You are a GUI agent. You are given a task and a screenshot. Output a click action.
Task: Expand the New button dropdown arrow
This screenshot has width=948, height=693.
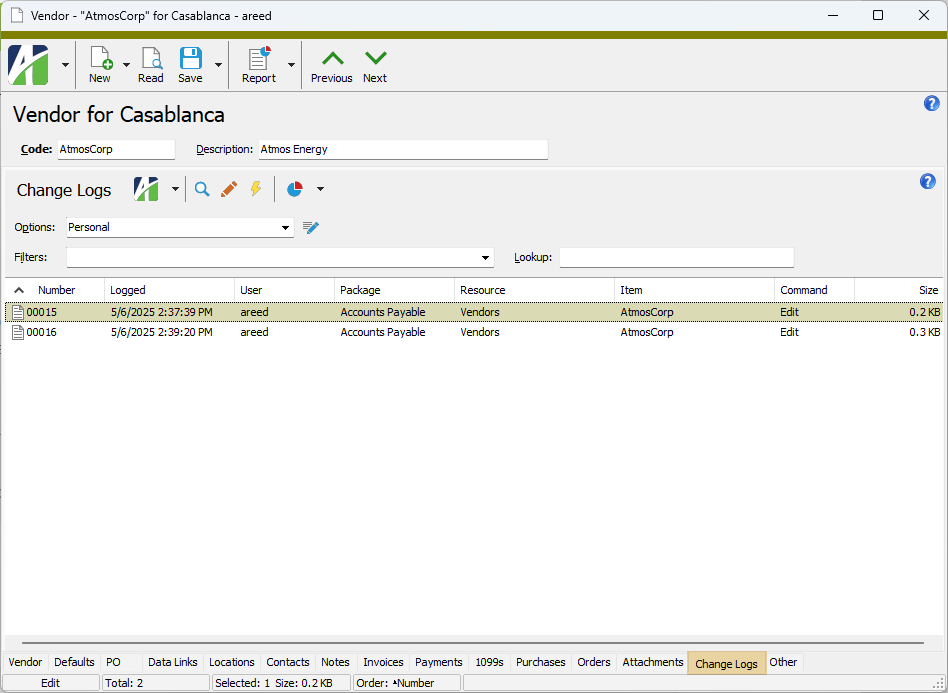(x=126, y=65)
